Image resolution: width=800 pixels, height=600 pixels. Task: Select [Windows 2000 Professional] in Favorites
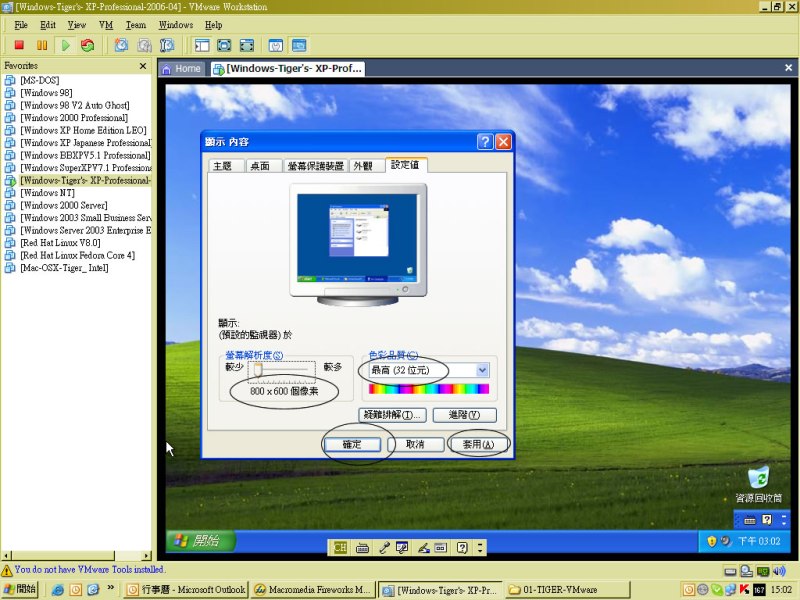point(74,118)
